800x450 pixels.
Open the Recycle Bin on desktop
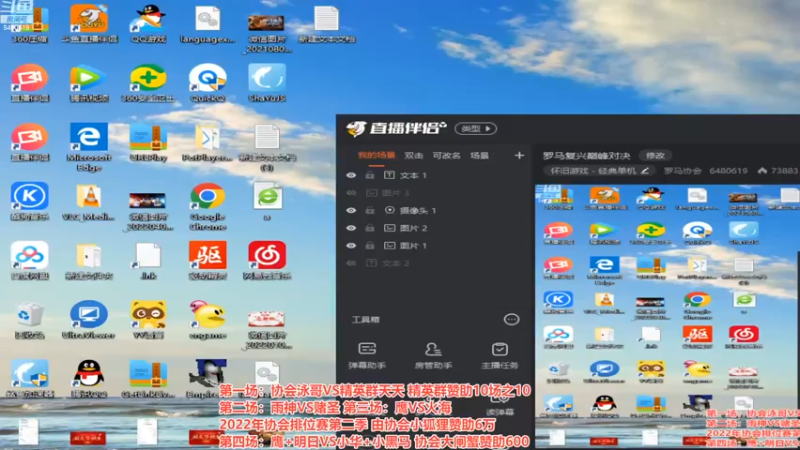point(30,319)
